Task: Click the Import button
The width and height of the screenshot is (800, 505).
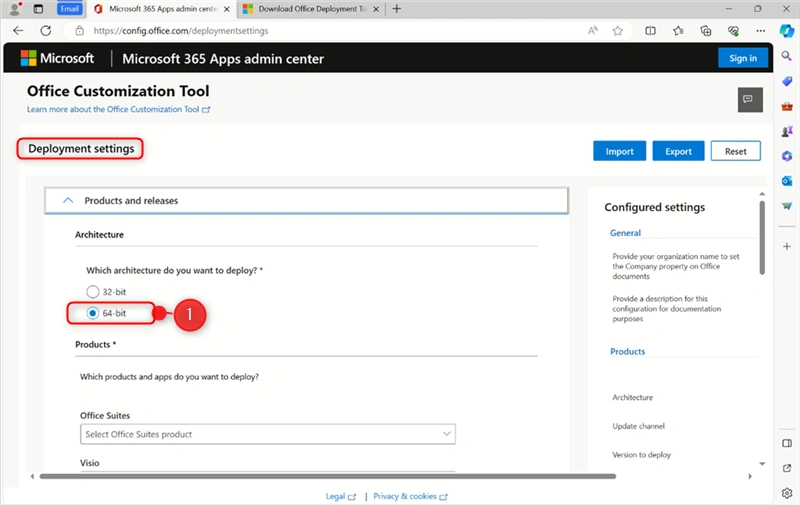Action: tap(619, 151)
